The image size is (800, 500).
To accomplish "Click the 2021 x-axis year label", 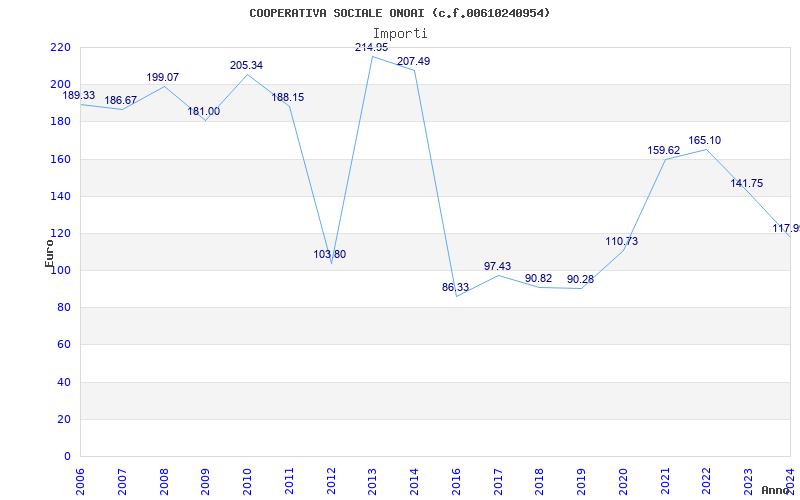I will [x=665, y=482].
